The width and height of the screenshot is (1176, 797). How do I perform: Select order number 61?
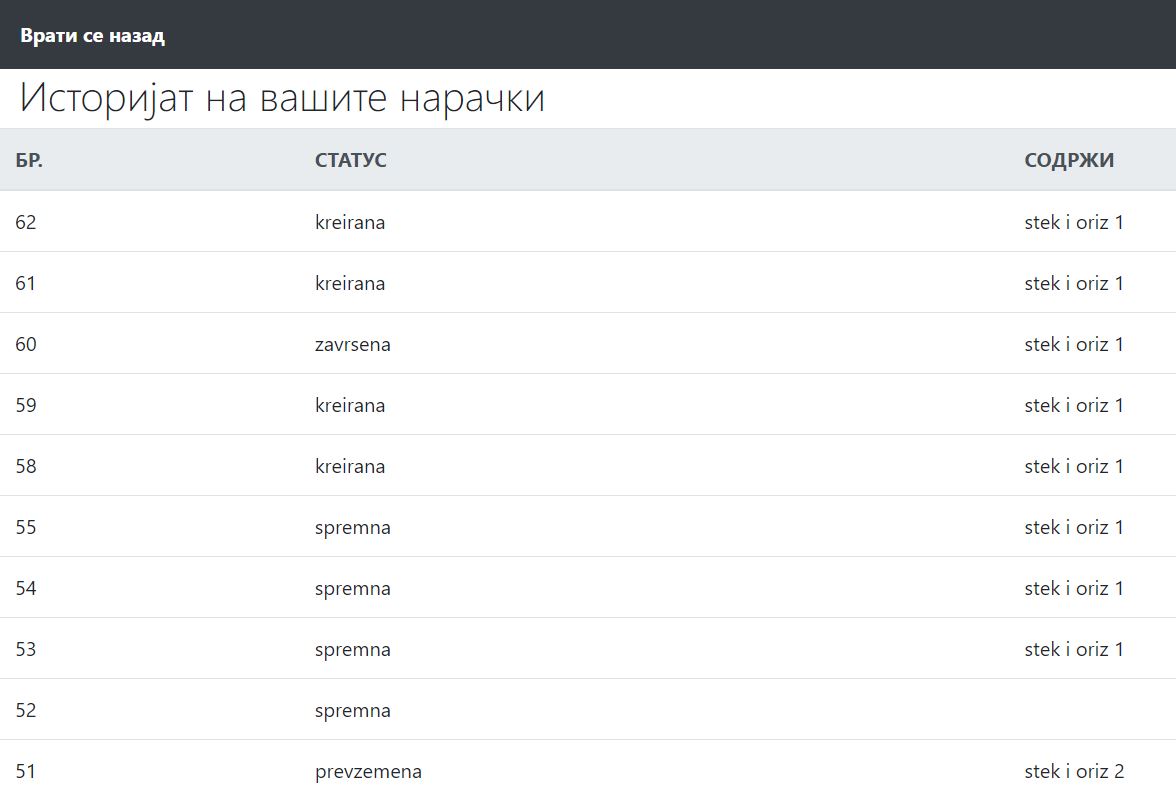pos(26,283)
